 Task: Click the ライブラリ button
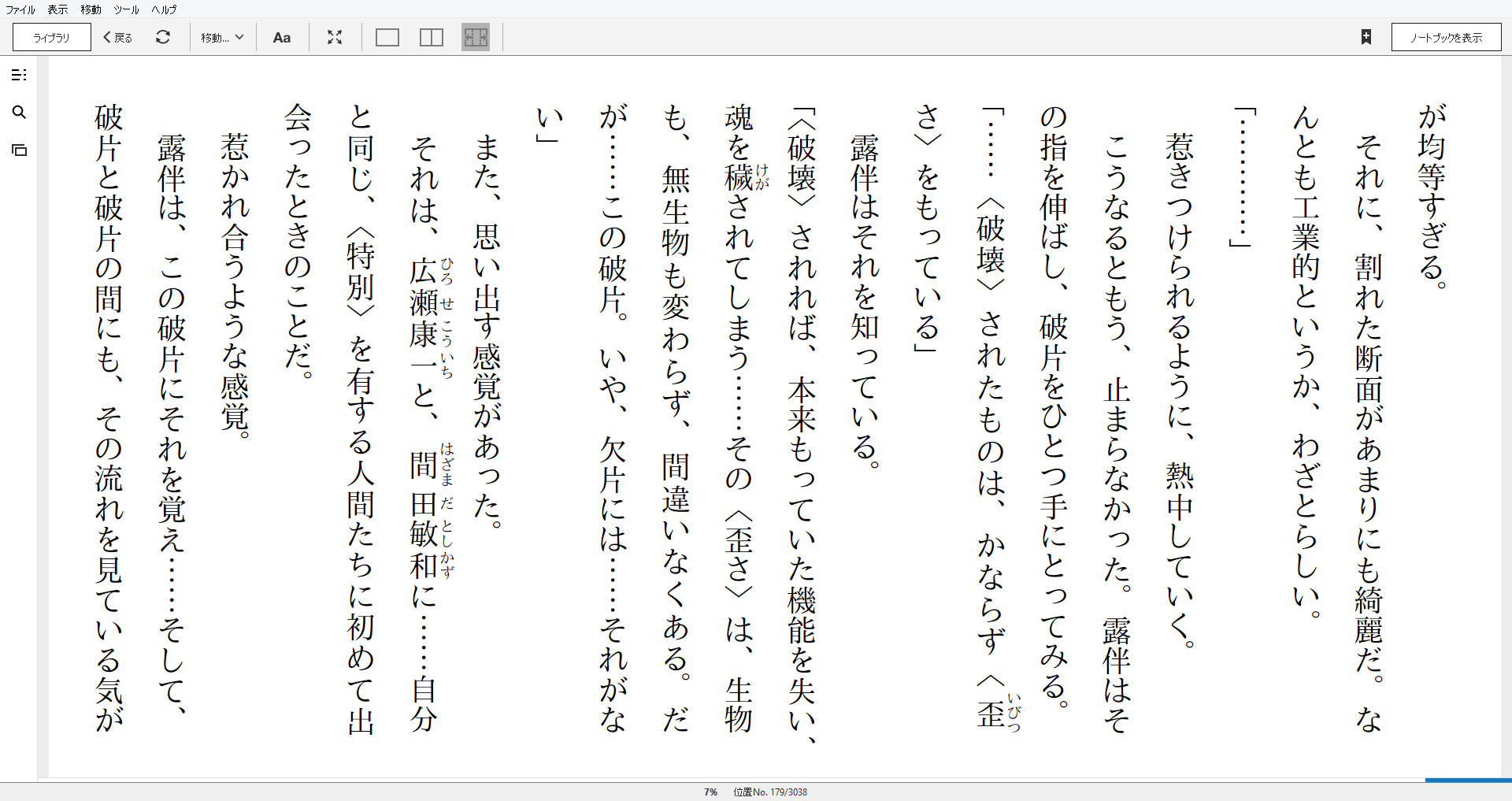coord(52,37)
